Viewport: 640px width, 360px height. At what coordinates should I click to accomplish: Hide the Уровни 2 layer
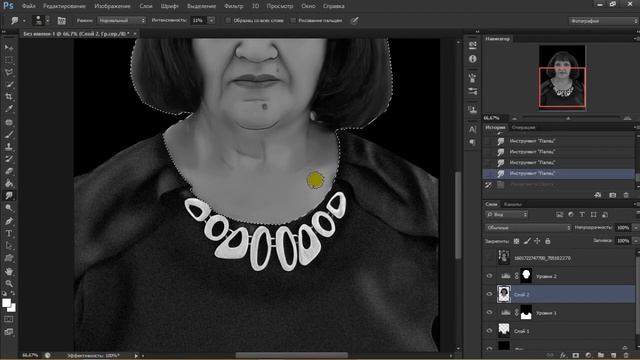coord(489,276)
